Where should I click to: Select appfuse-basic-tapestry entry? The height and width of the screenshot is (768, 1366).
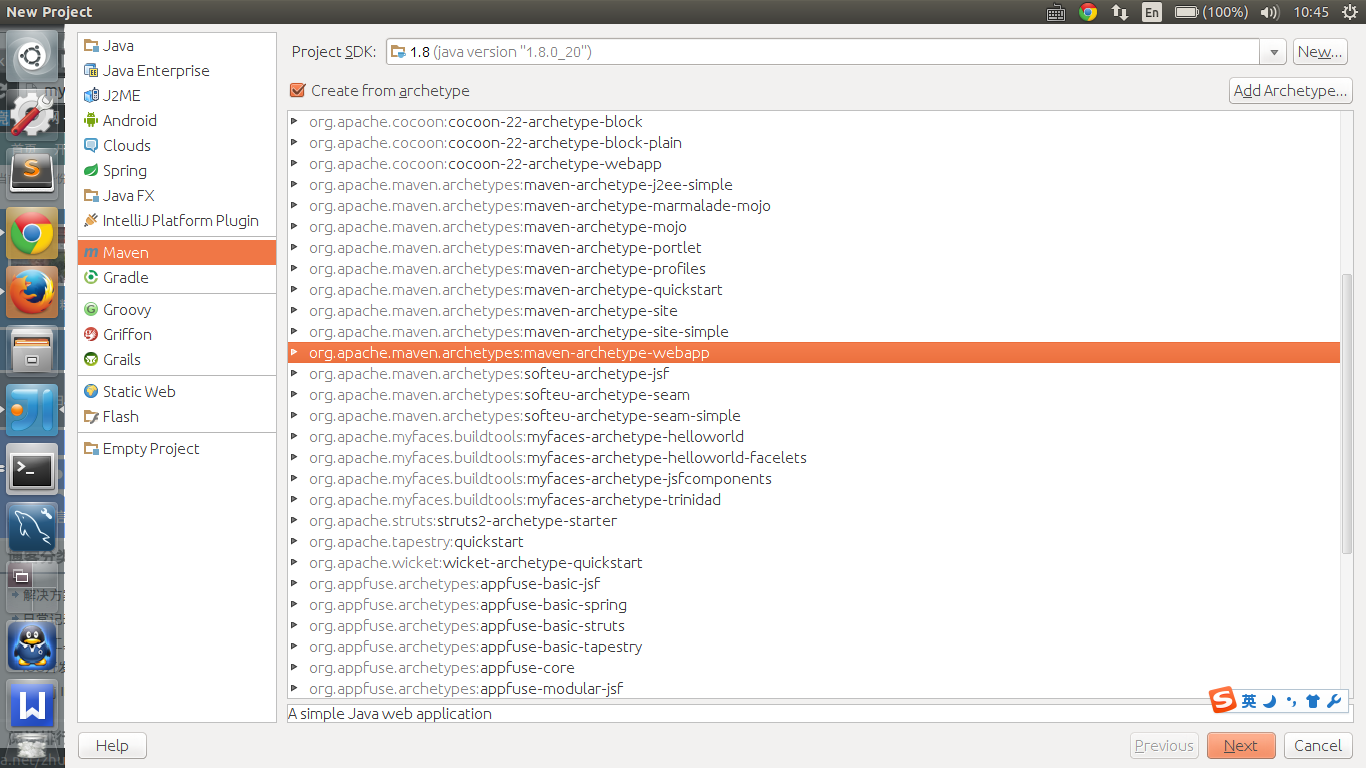814,647
